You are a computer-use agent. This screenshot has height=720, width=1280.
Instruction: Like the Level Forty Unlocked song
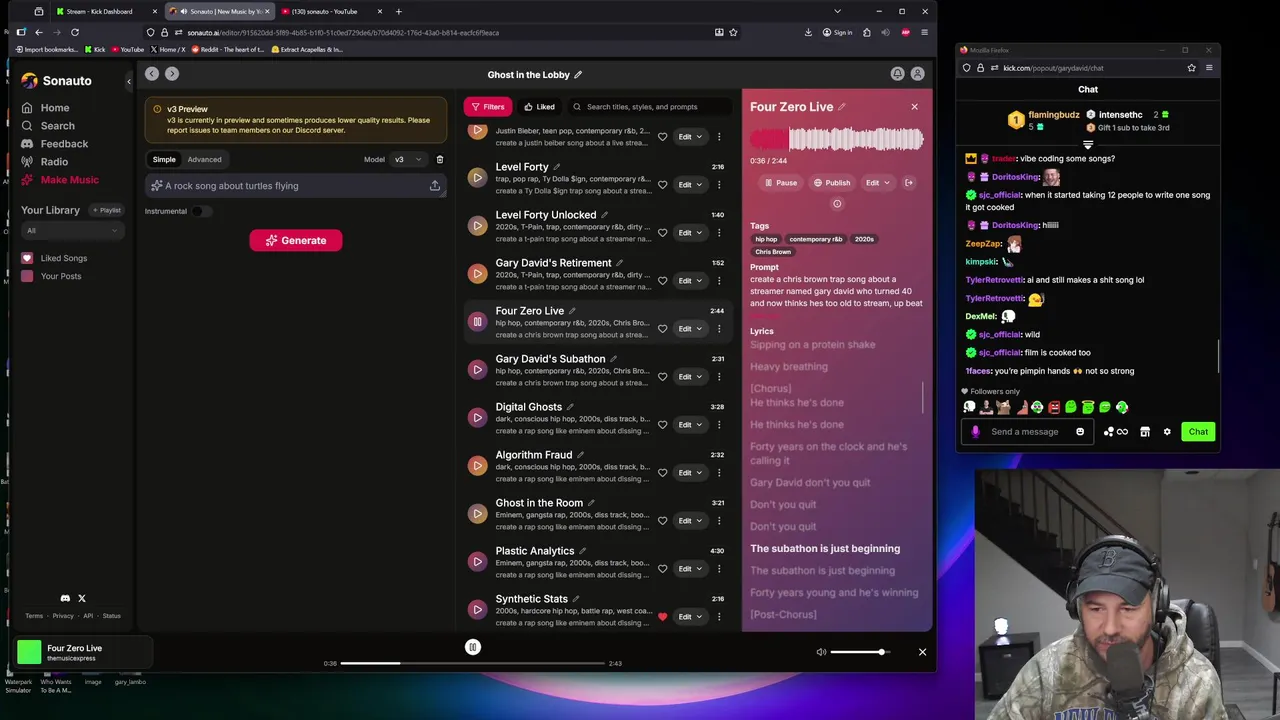[x=662, y=233]
